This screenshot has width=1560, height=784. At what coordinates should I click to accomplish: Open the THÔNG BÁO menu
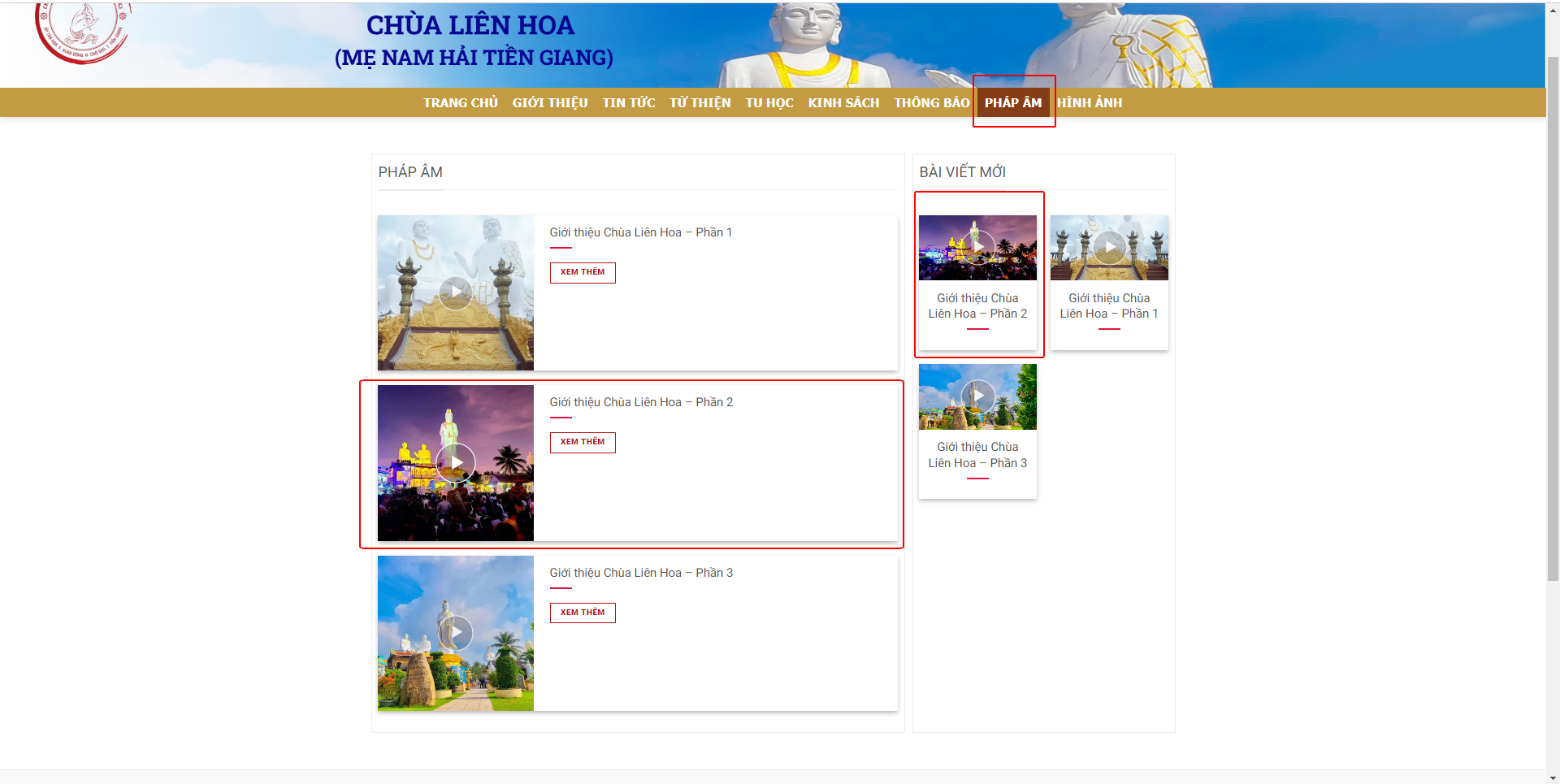pyautogui.click(x=932, y=103)
